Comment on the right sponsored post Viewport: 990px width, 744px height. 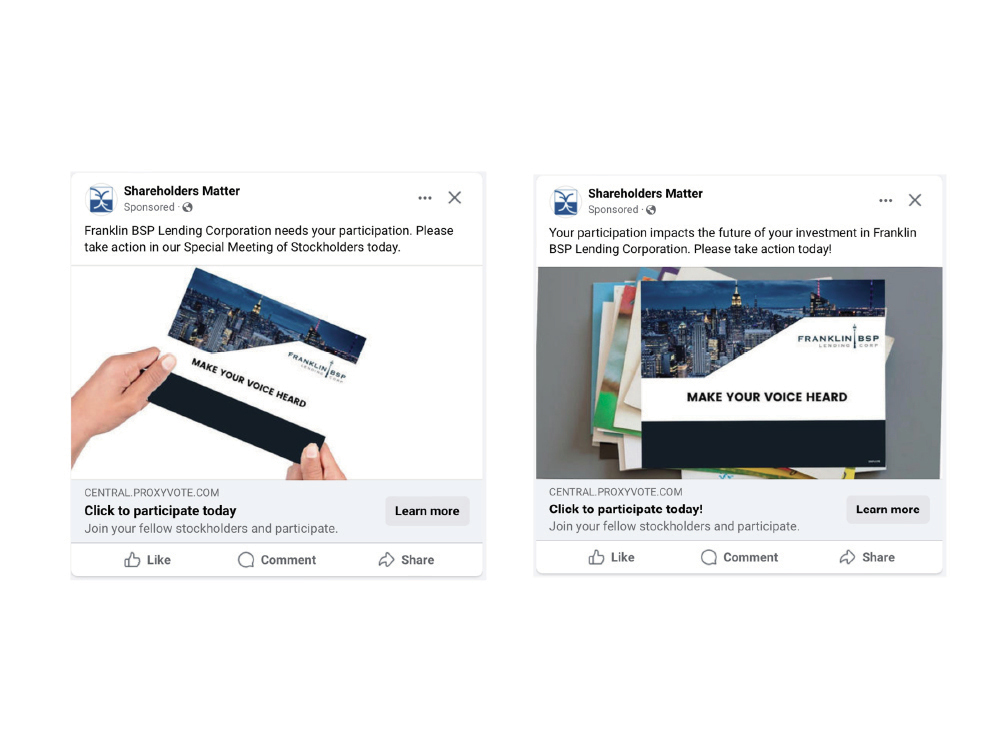(739, 557)
